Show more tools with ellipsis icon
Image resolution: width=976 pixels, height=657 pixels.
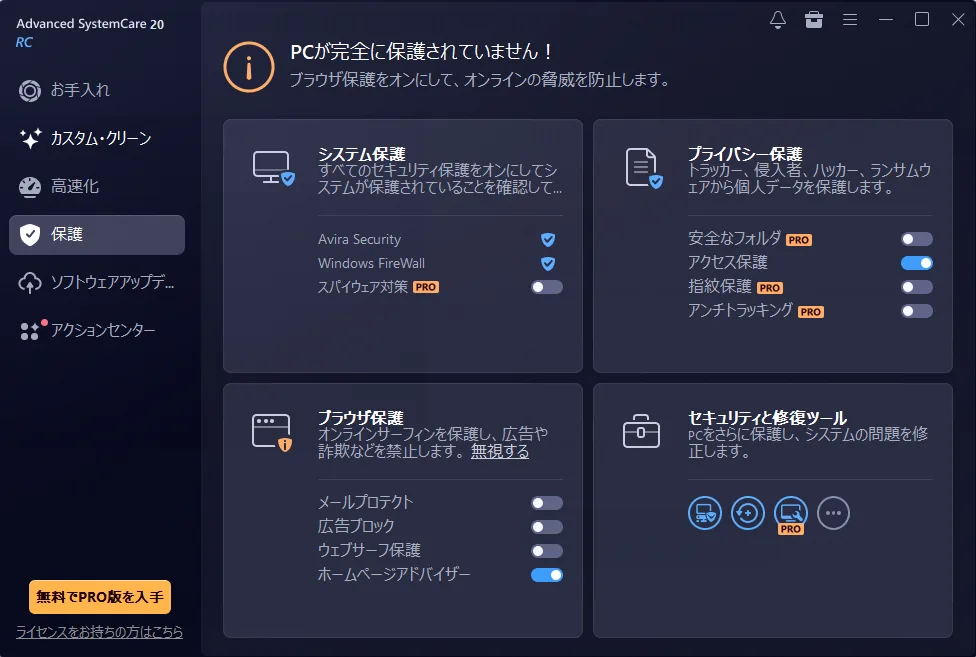pyautogui.click(x=833, y=513)
